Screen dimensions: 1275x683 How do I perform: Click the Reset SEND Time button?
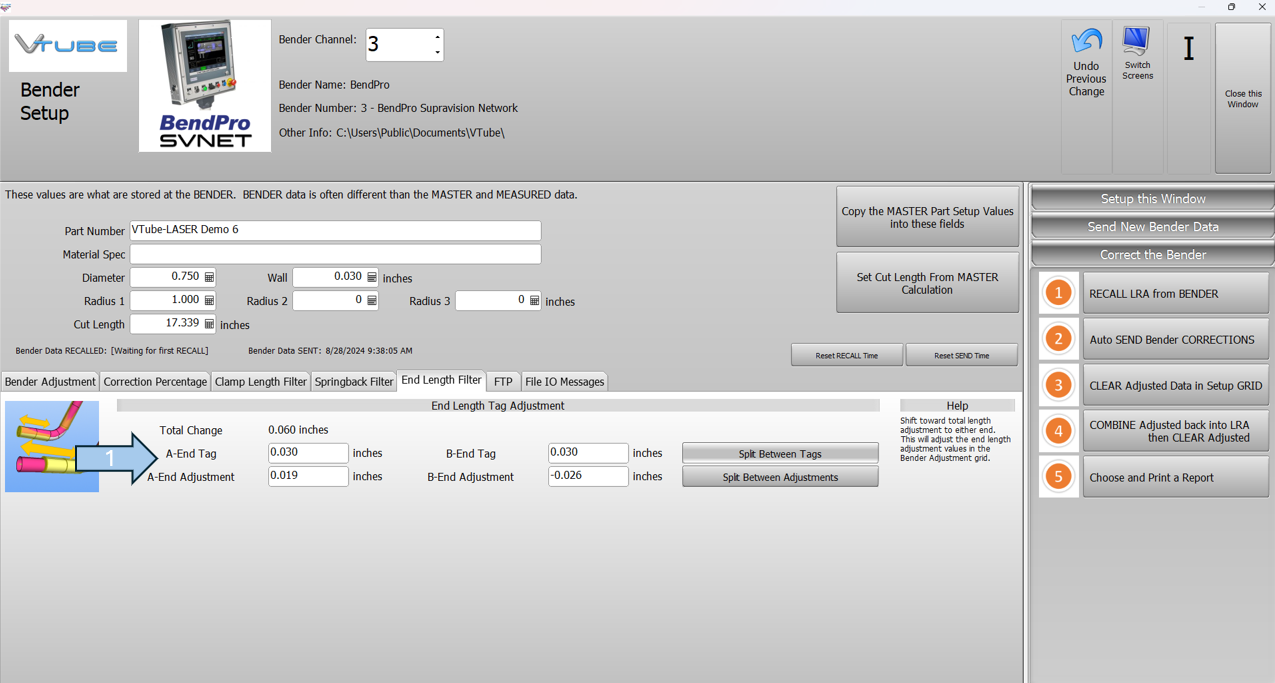pos(961,355)
